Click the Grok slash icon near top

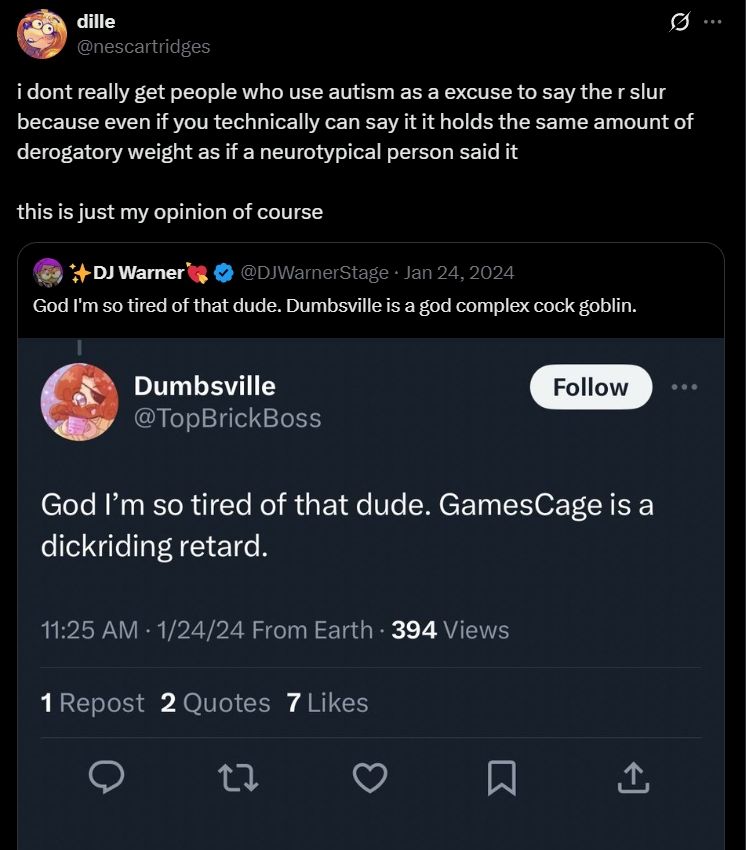click(680, 24)
